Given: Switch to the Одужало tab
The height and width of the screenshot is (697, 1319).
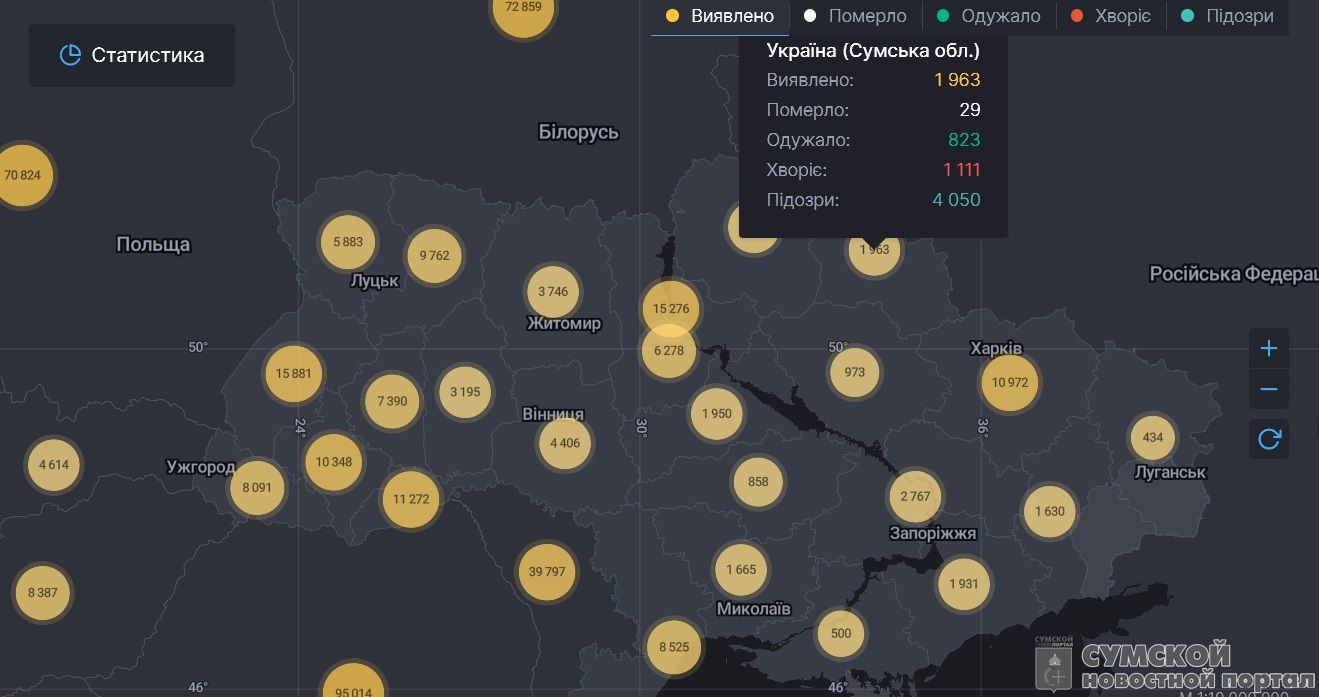Looking at the screenshot, I should 988,16.
